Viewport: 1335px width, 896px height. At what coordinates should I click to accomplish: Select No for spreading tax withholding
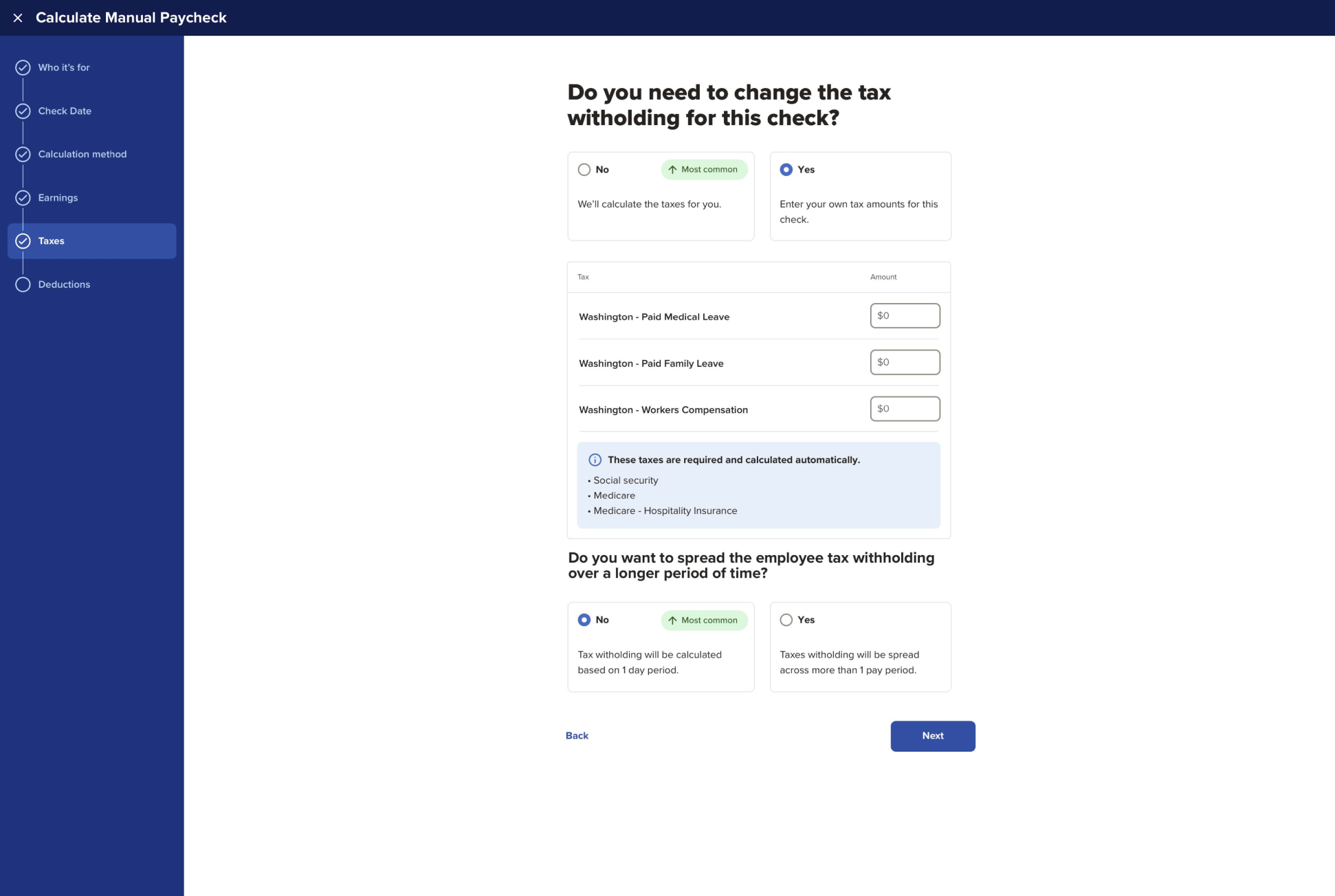coord(584,620)
